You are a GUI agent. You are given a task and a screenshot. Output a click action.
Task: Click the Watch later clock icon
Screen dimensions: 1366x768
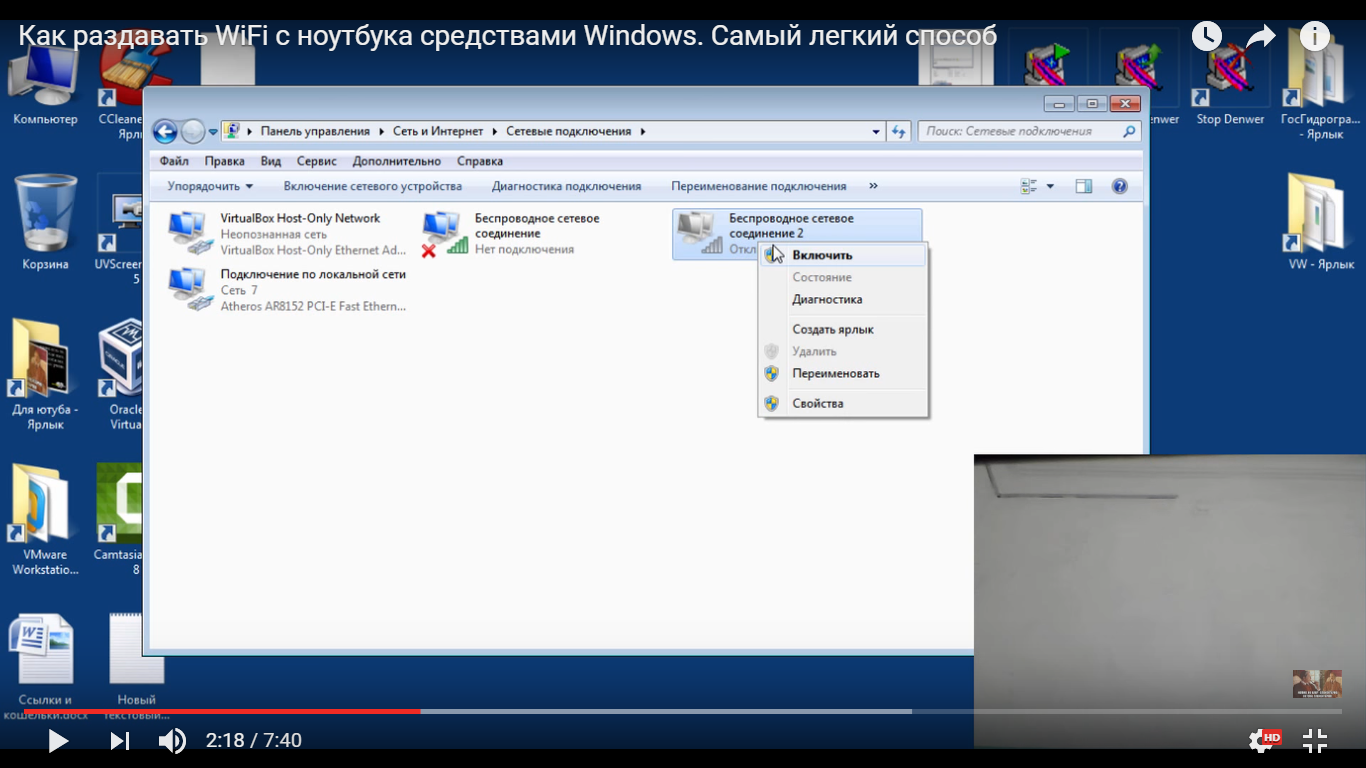click(1207, 37)
